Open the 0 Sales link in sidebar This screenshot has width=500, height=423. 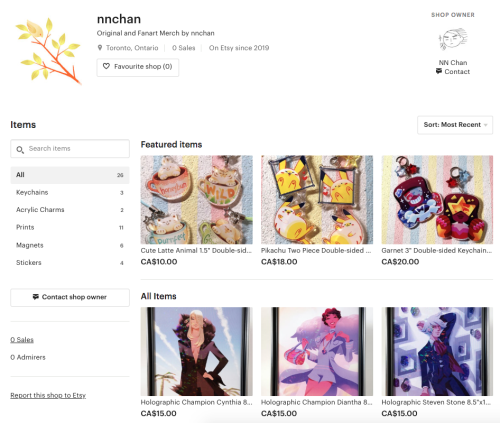tap(22, 340)
